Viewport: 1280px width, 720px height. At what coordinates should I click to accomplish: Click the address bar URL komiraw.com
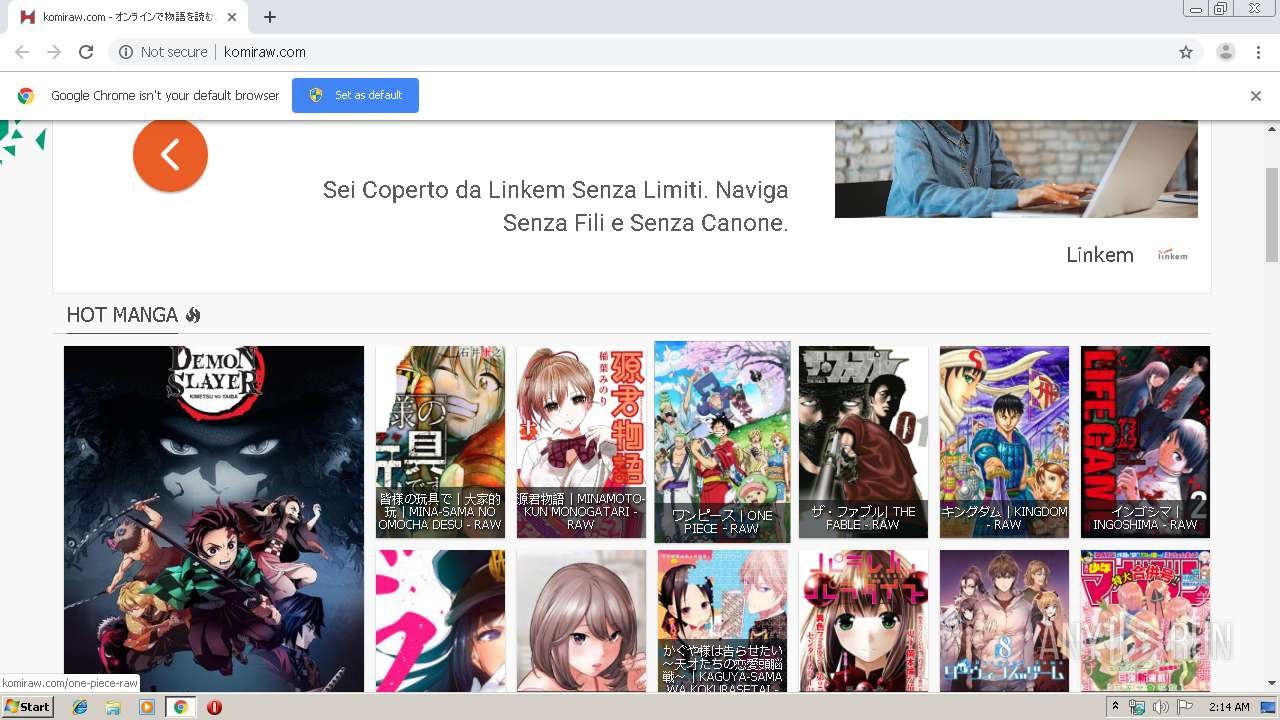265,52
